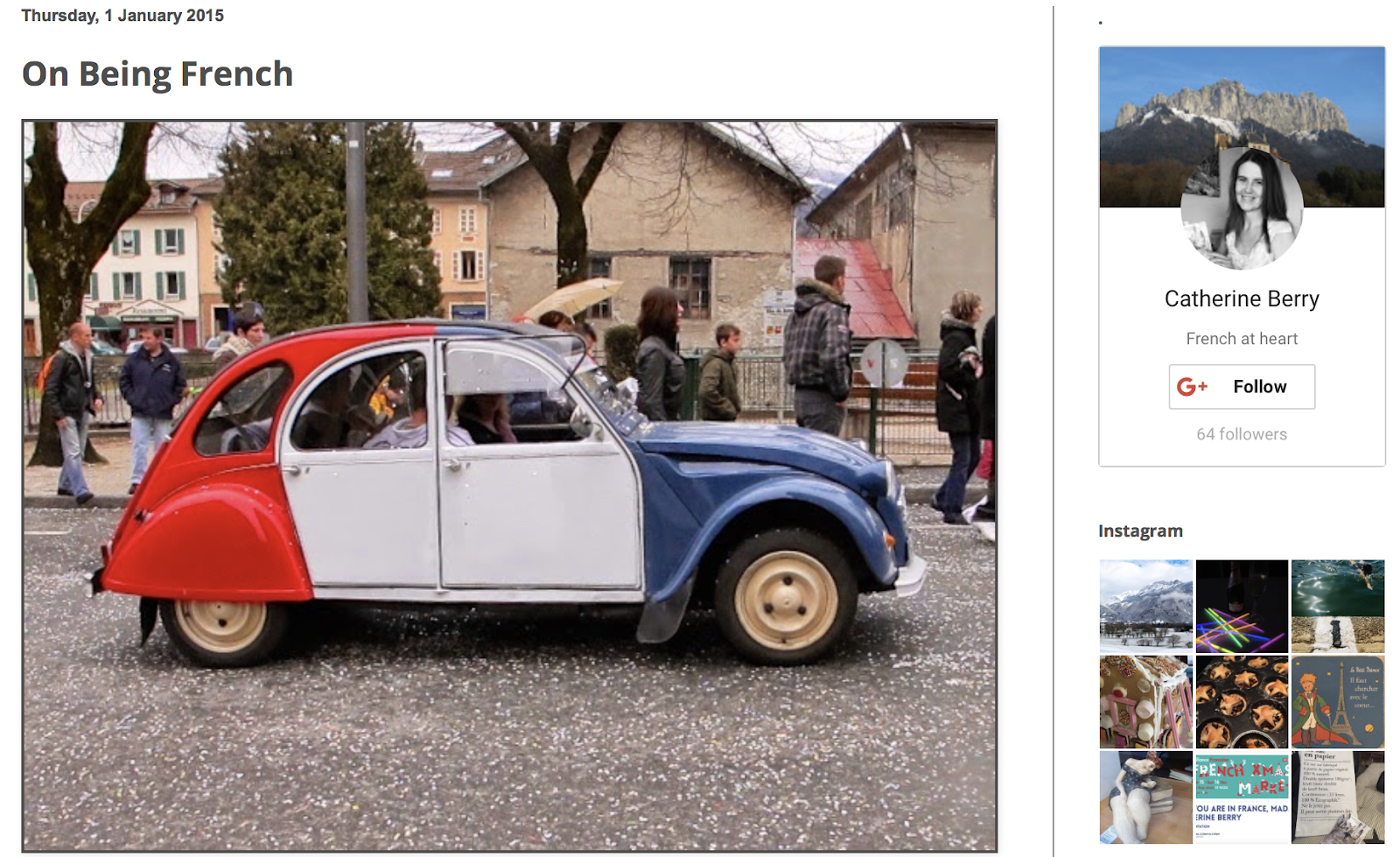Open the reclining figurine Instagram thumbnail

(x=1145, y=797)
